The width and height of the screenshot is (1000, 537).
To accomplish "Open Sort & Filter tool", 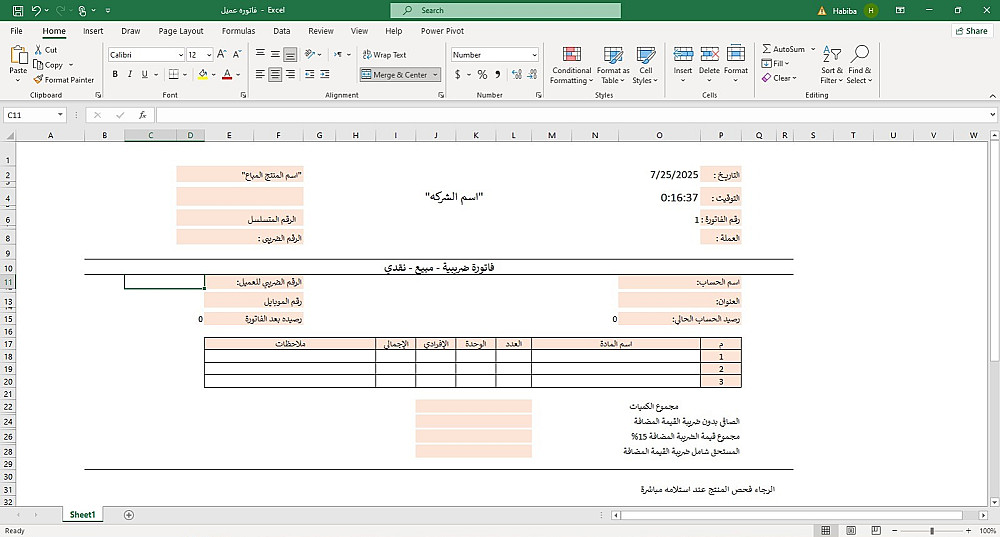I will [x=832, y=65].
